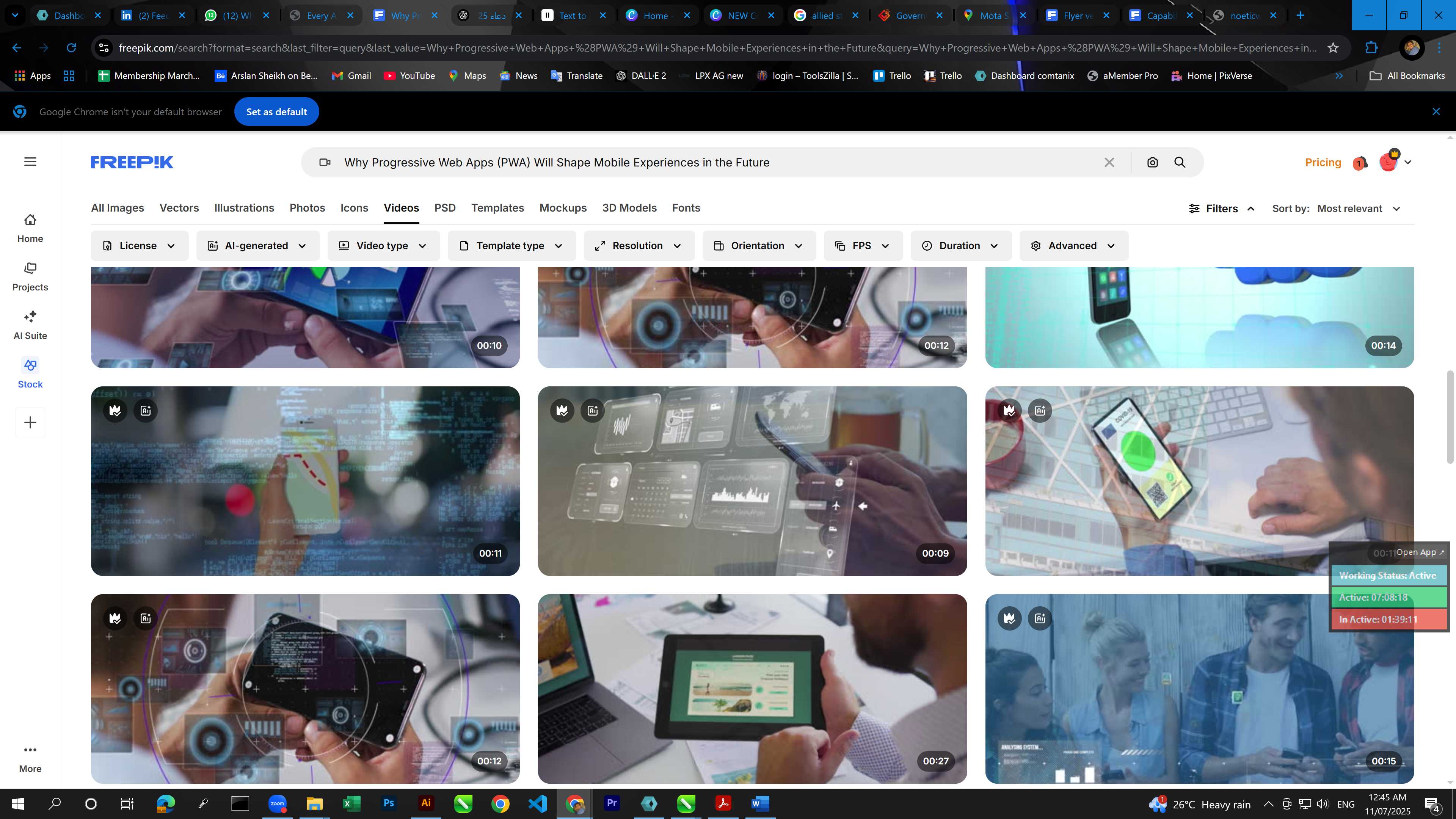
Task: Switch to the All Images tab
Action: pos(118,208)
